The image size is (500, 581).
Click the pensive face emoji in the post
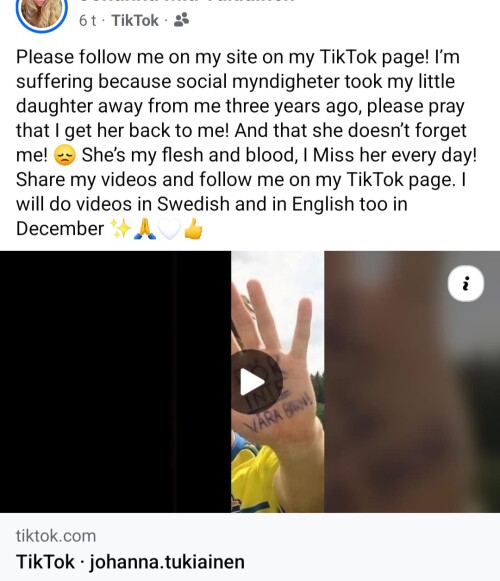click(65, 155)
